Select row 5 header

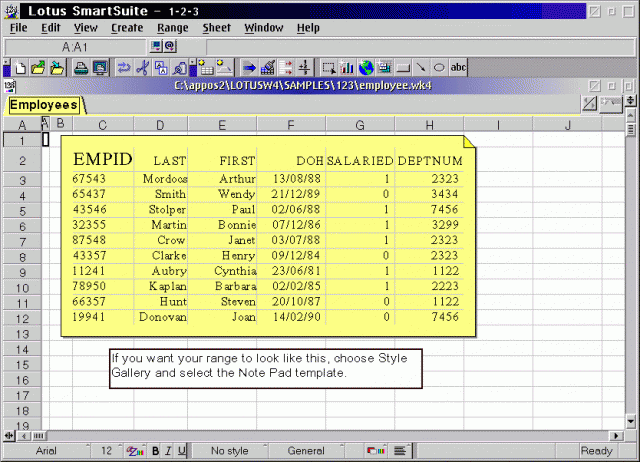[x=22, y=211]
